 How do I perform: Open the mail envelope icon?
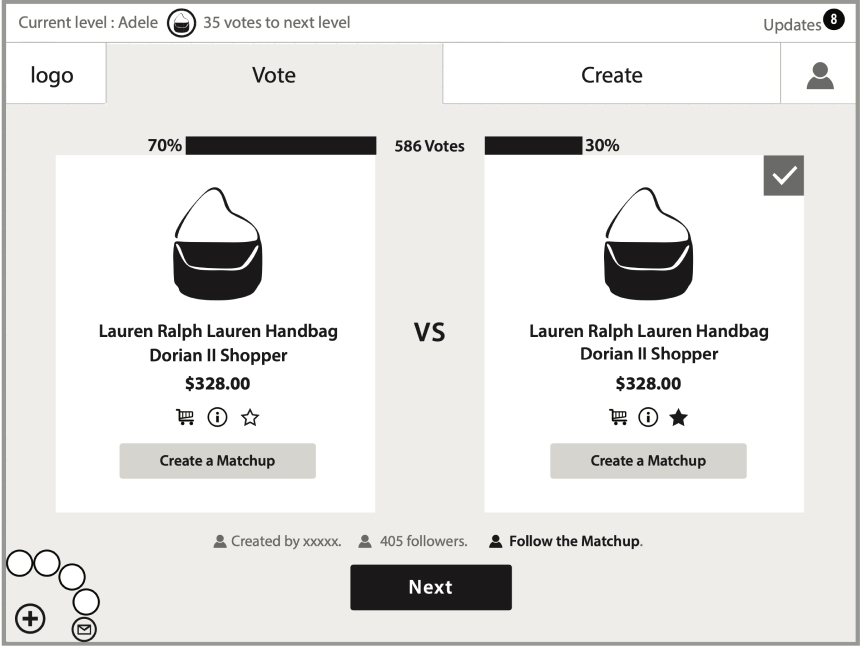[x=86, y=629]
